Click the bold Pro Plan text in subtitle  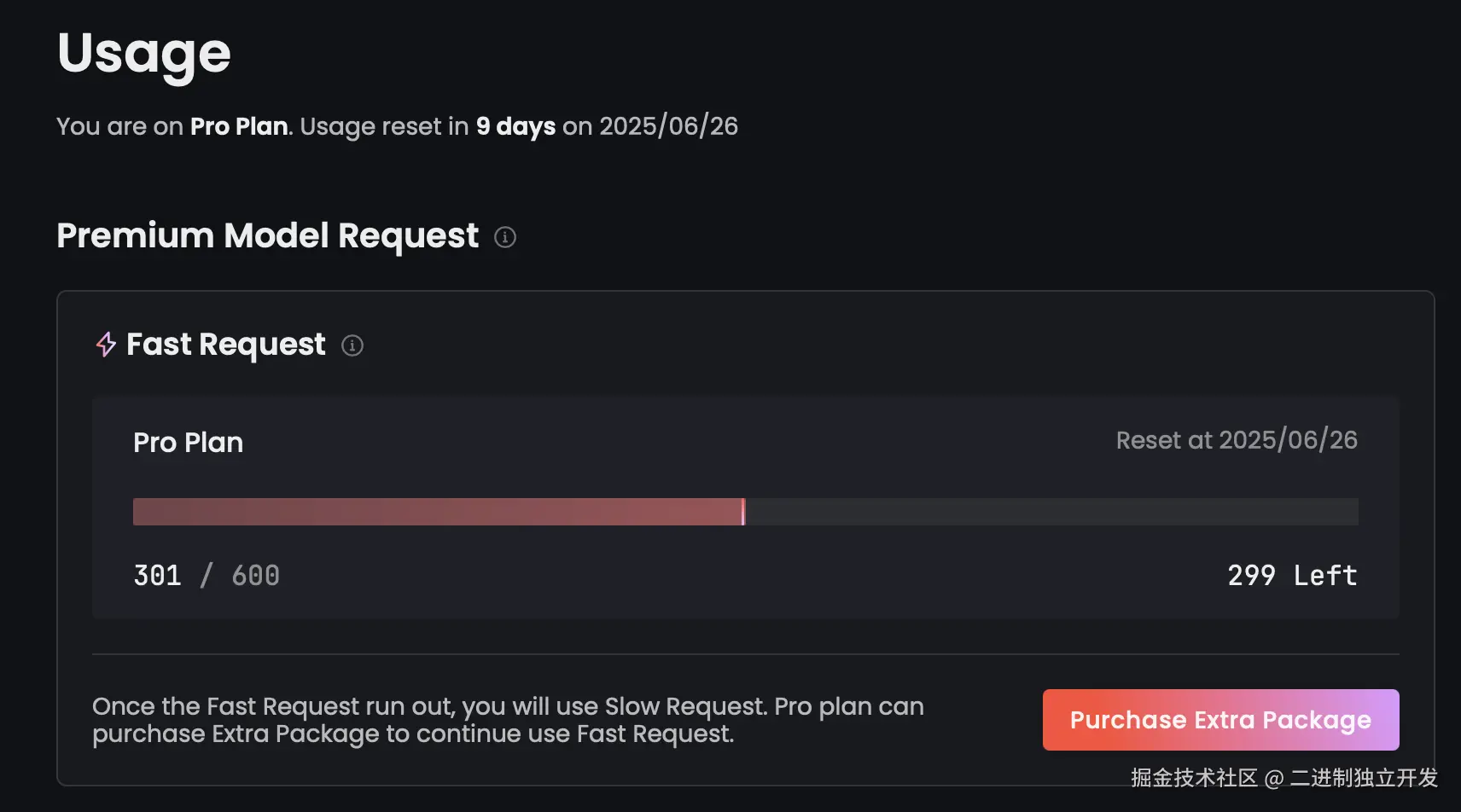point(239,126)
